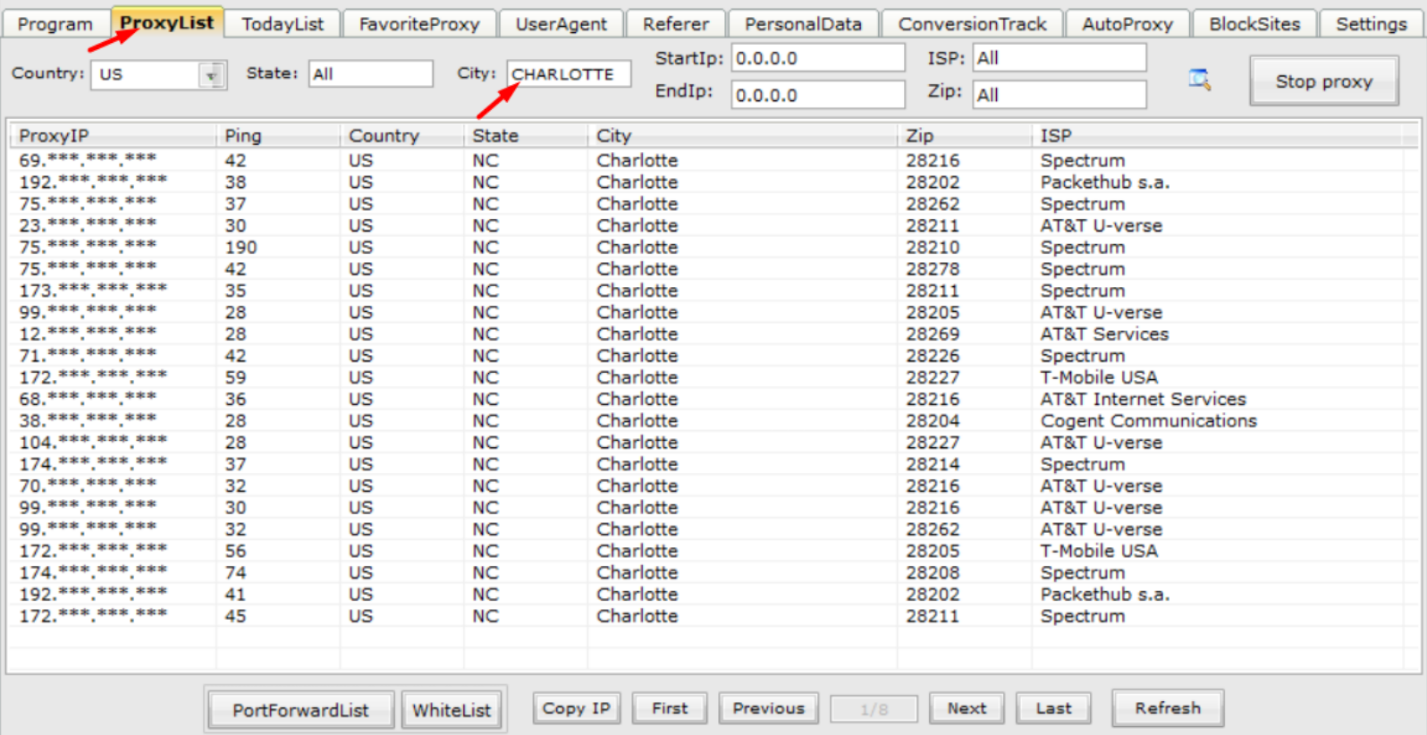Image resolution: width=1427 pixels, height=735 pixels.
Task: Select the ProxyList tab
Action: tap(167, 22)
